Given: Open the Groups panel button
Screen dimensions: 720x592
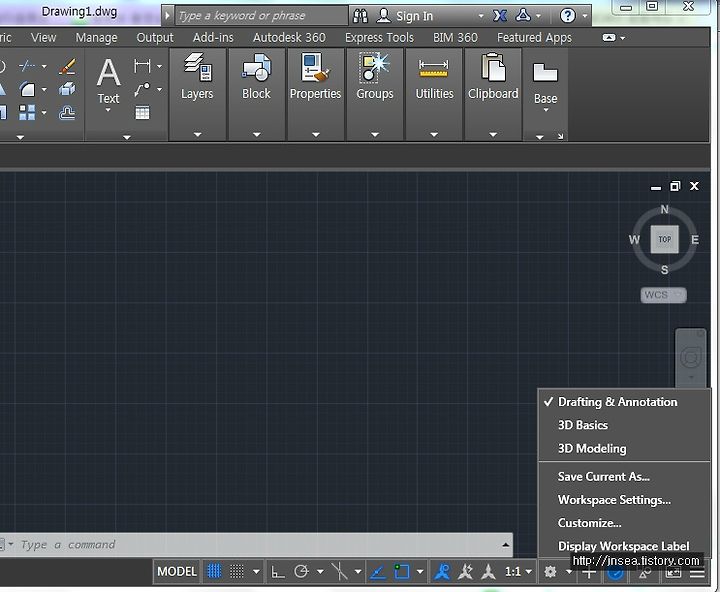Looking at the screenshot, I should [x=375, y=94].
